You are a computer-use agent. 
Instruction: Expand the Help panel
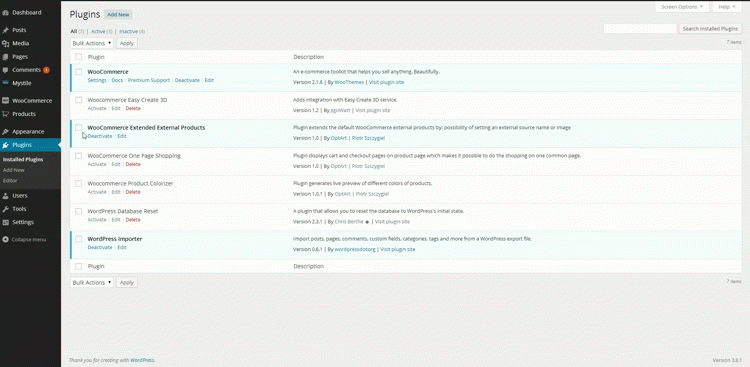[727, 7]
